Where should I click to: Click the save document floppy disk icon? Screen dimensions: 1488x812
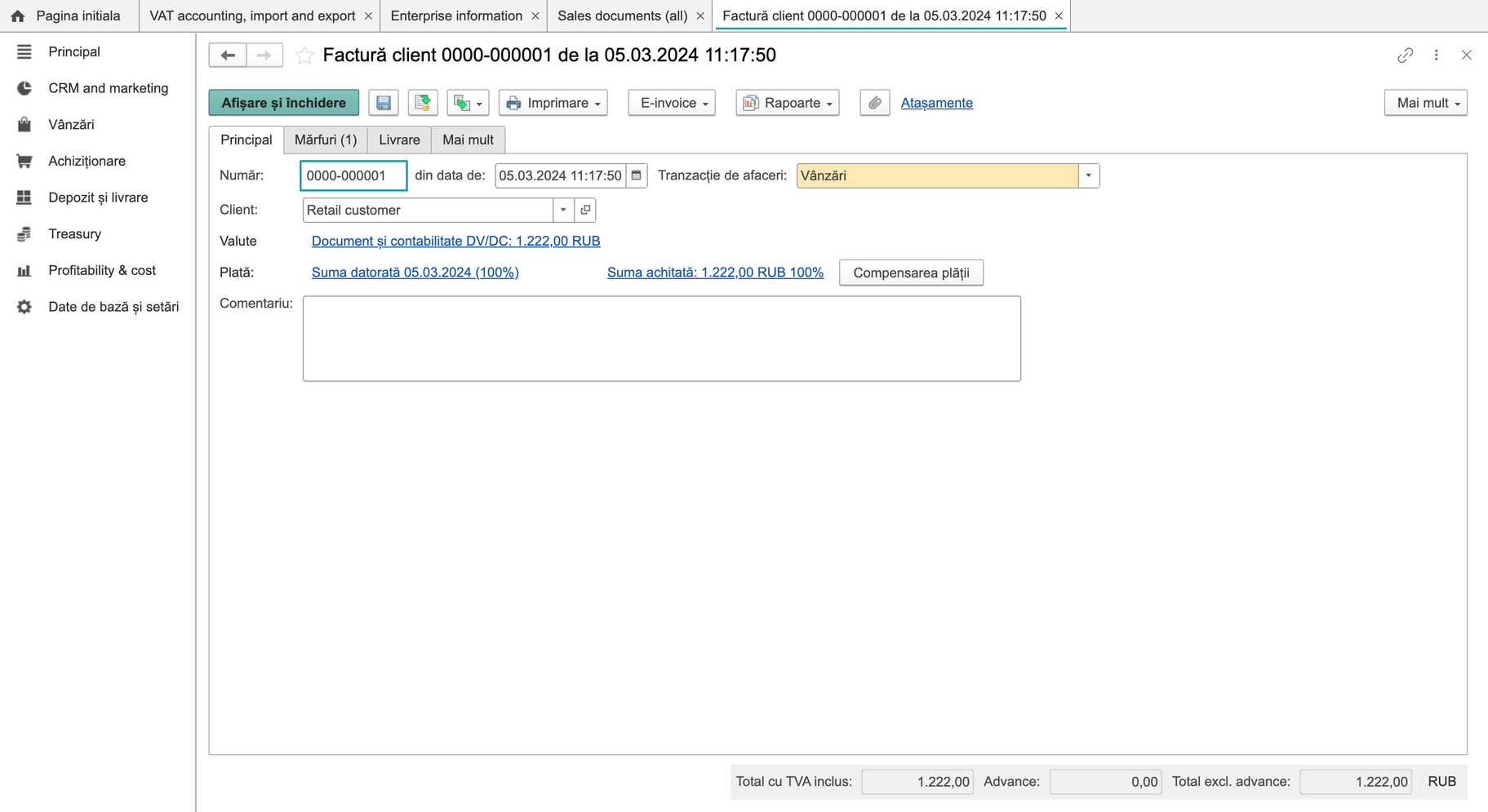384,103
